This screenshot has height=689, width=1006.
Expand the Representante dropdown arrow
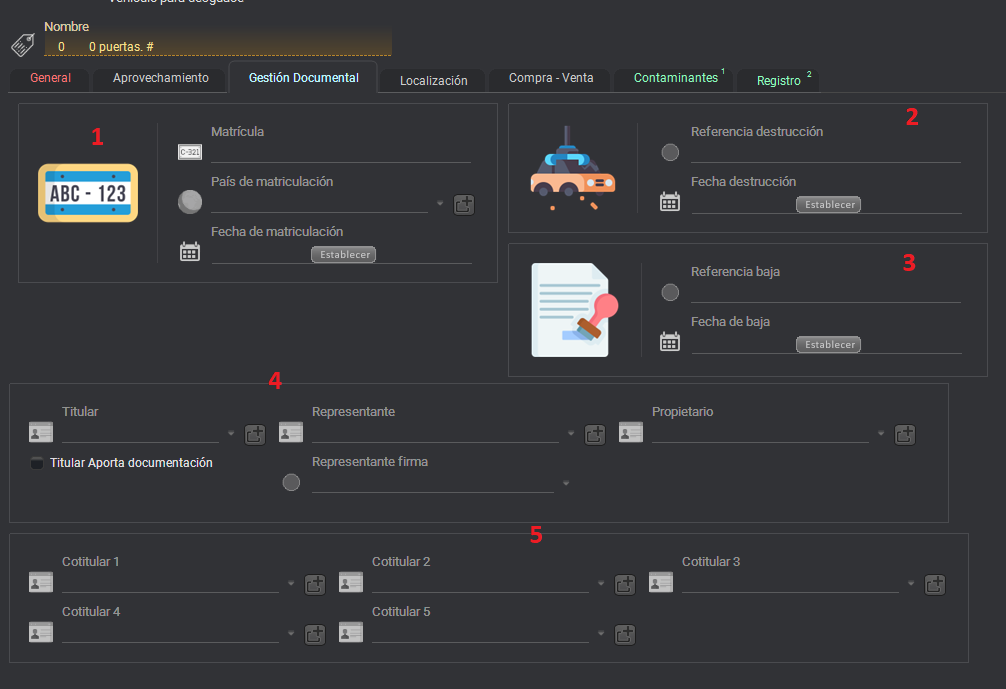tap(572, 434)
